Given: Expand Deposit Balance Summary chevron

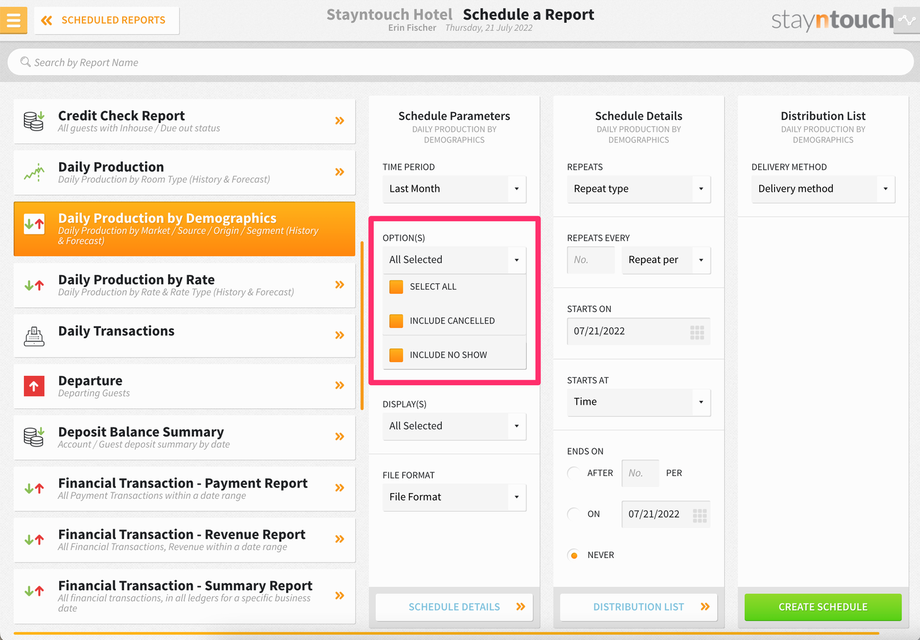Looking at the screenshot, I should click(x=339, y=436).
